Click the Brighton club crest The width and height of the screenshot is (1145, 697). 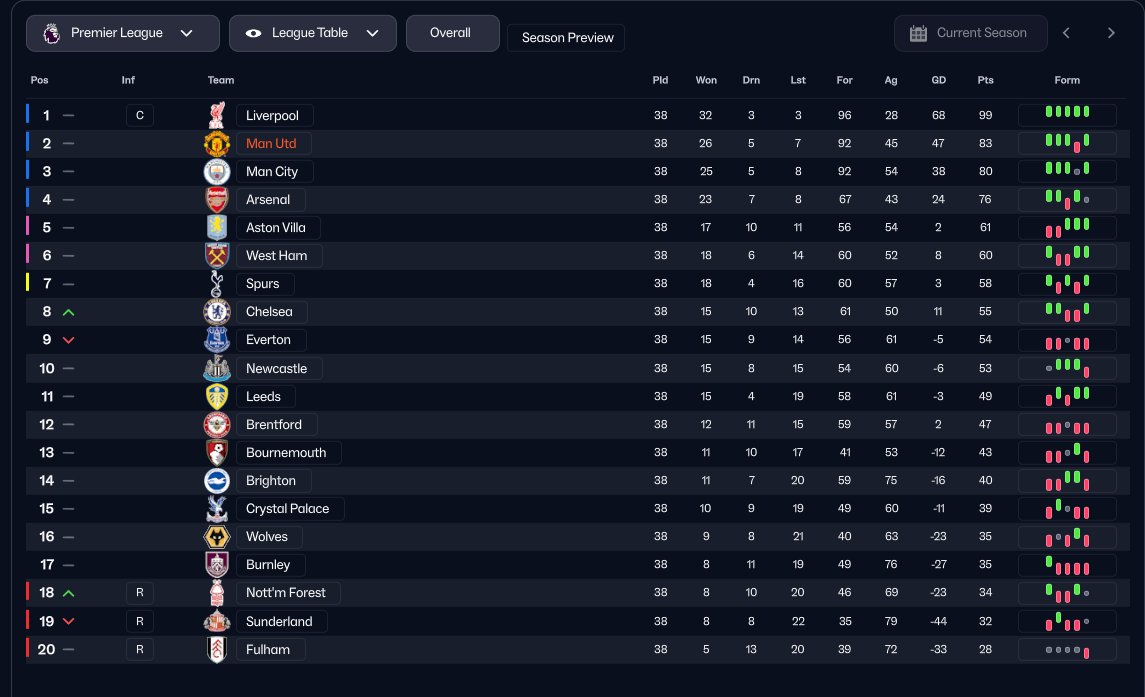[217, 481]
